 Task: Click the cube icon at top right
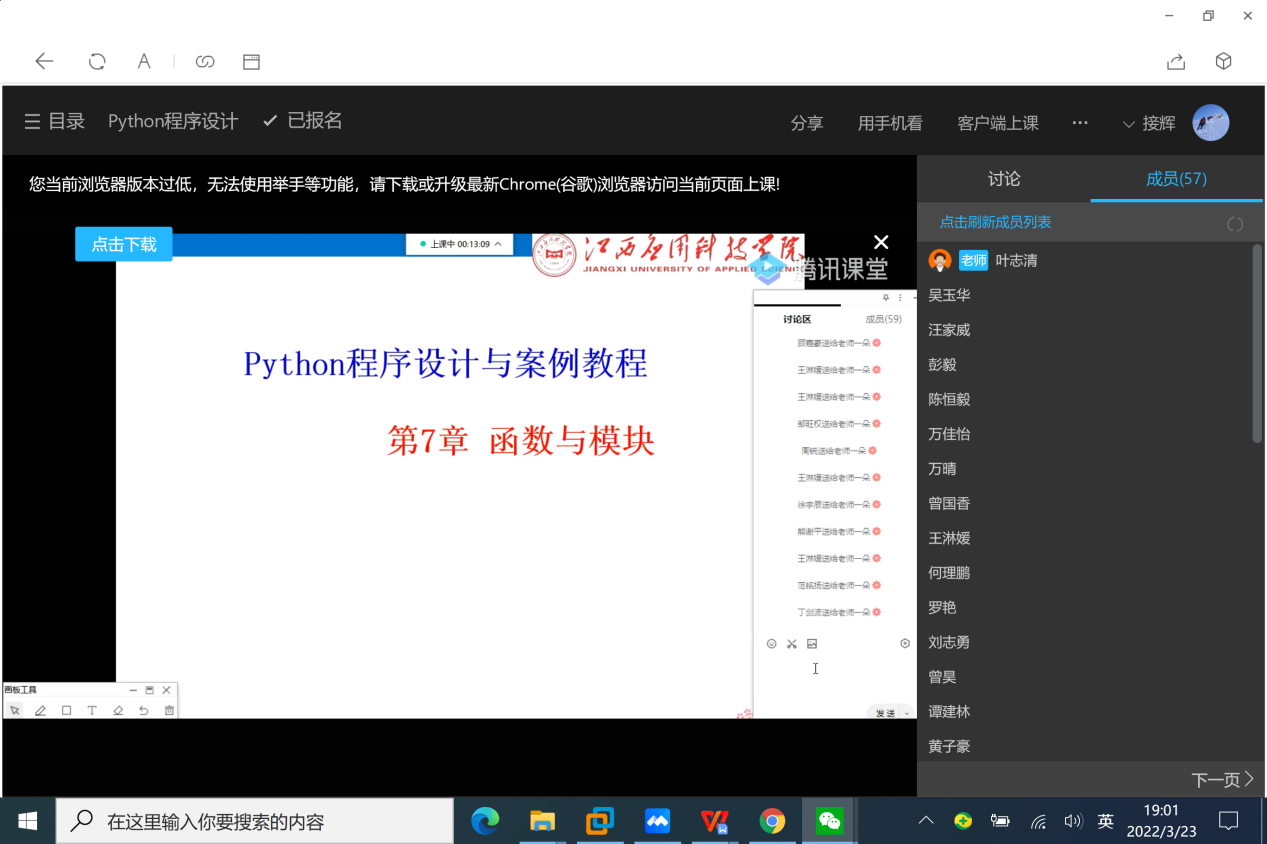click(1223, 61)
